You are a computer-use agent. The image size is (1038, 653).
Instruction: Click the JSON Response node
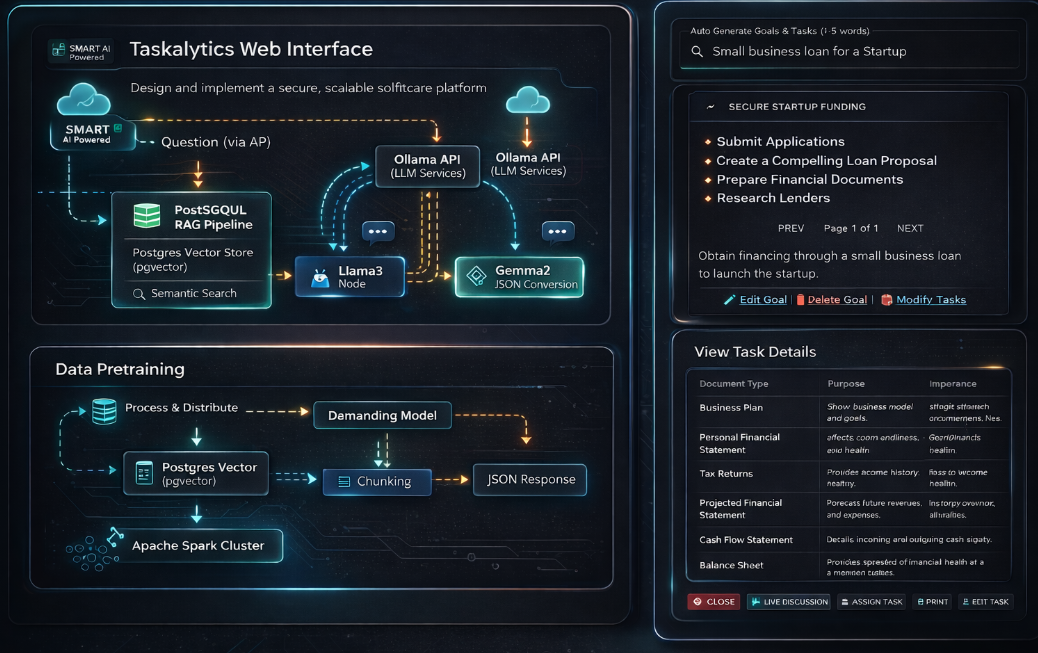point(530,480)
